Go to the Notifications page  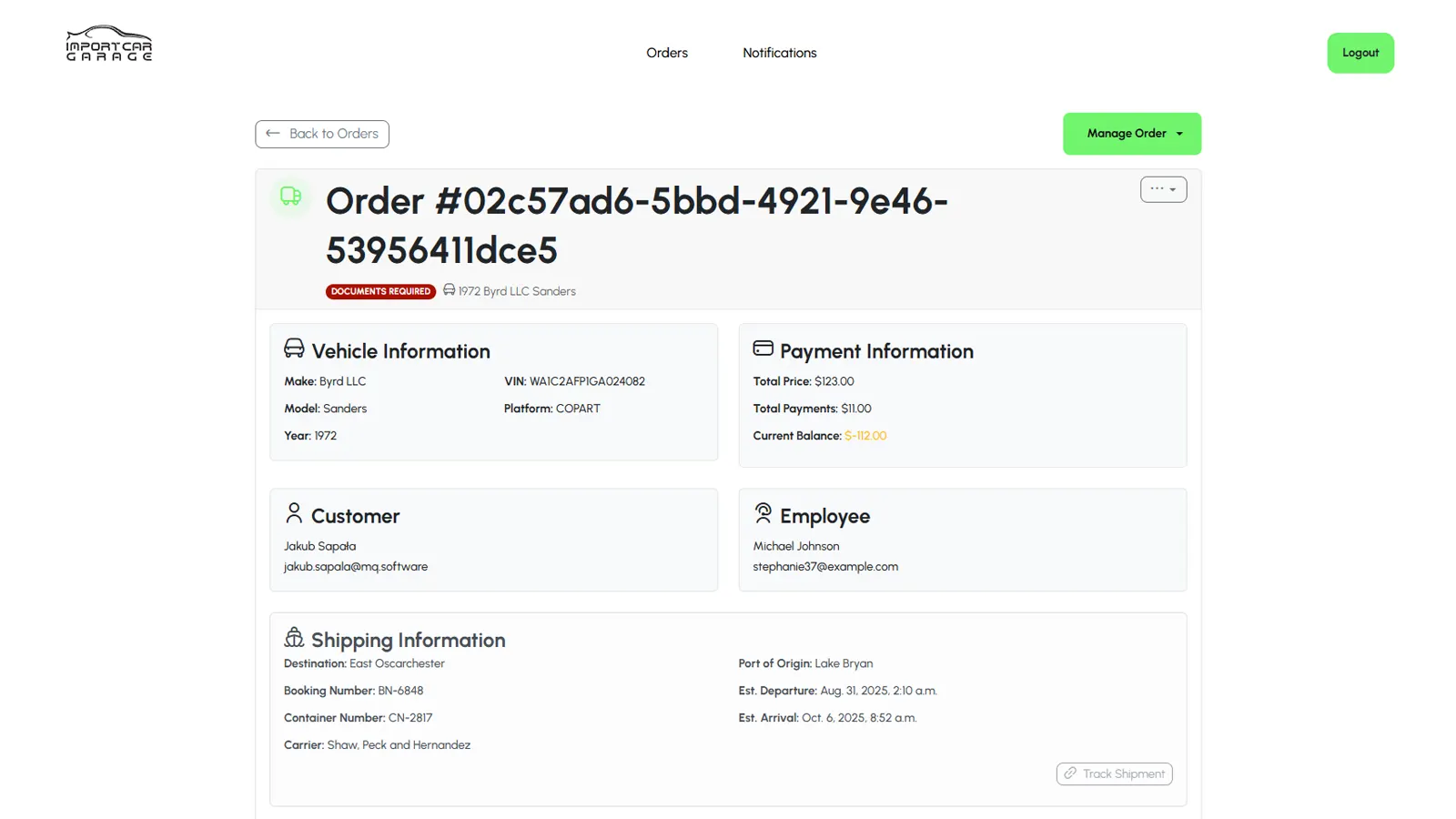click(x=780, y=53)
